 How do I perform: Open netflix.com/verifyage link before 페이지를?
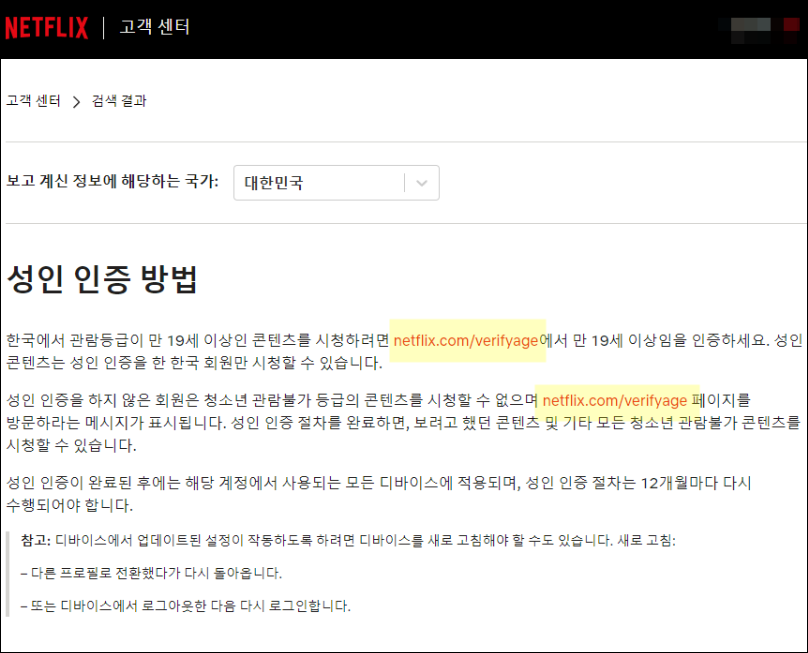pos(615,400)
